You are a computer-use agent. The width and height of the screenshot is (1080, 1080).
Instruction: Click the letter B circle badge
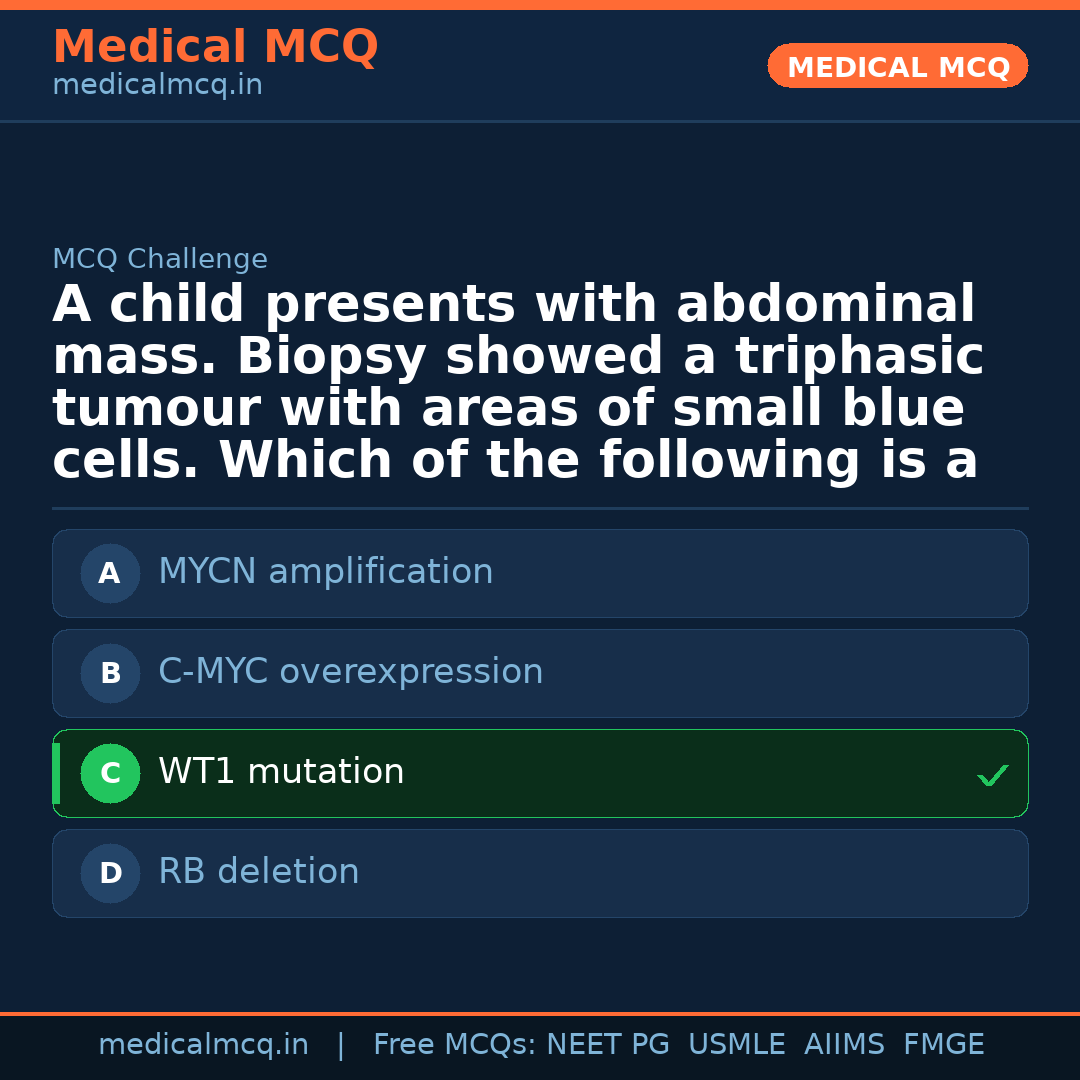click(110, 674)
